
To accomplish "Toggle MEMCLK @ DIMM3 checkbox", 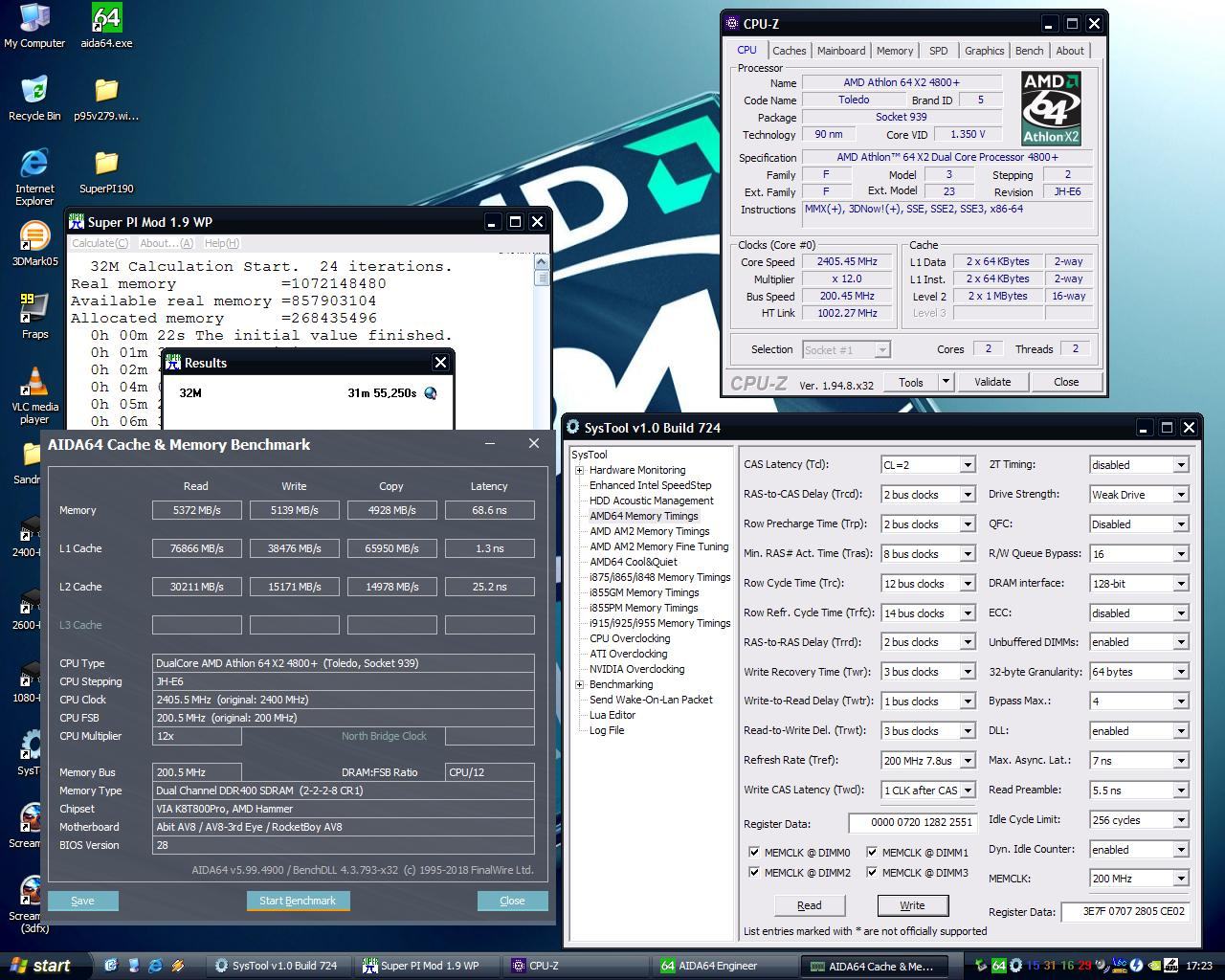I will (872, 872).
